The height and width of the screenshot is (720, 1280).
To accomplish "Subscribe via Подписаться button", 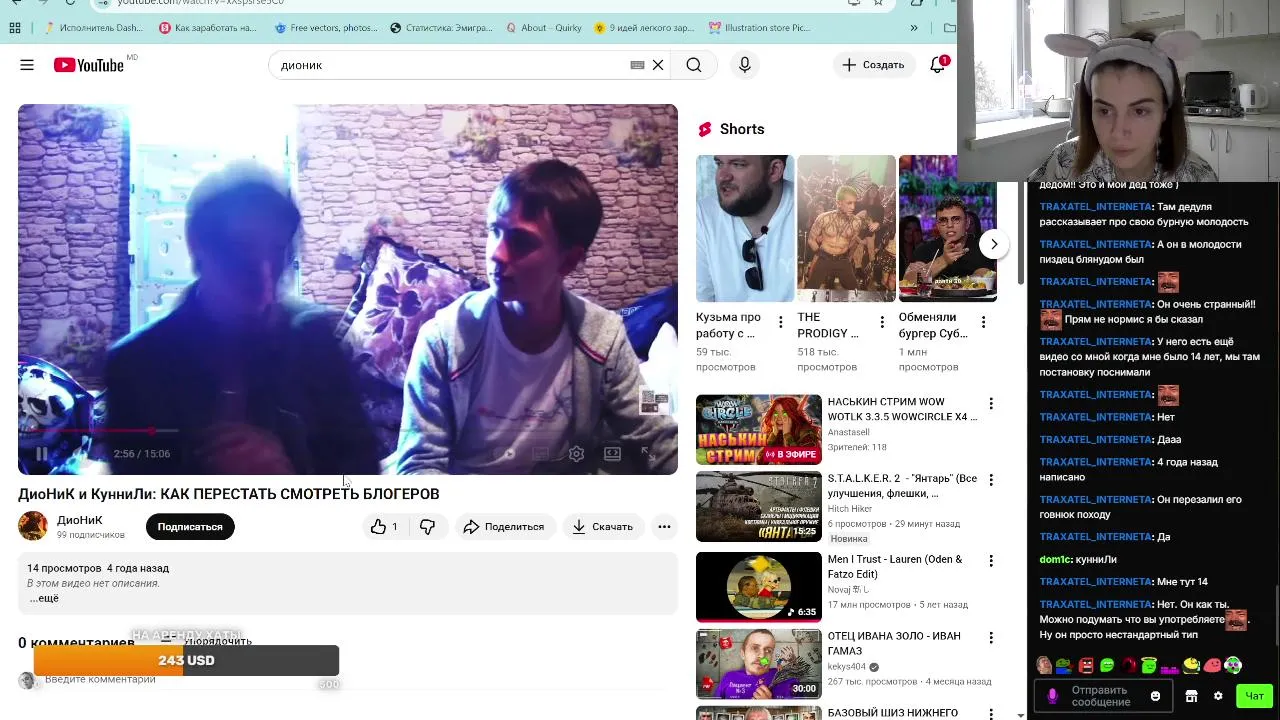I will coord(190,527).
